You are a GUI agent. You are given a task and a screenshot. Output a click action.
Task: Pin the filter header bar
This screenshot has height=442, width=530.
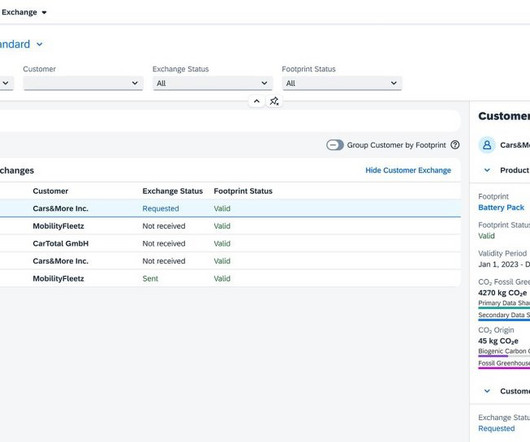click(x=274, y=101)
